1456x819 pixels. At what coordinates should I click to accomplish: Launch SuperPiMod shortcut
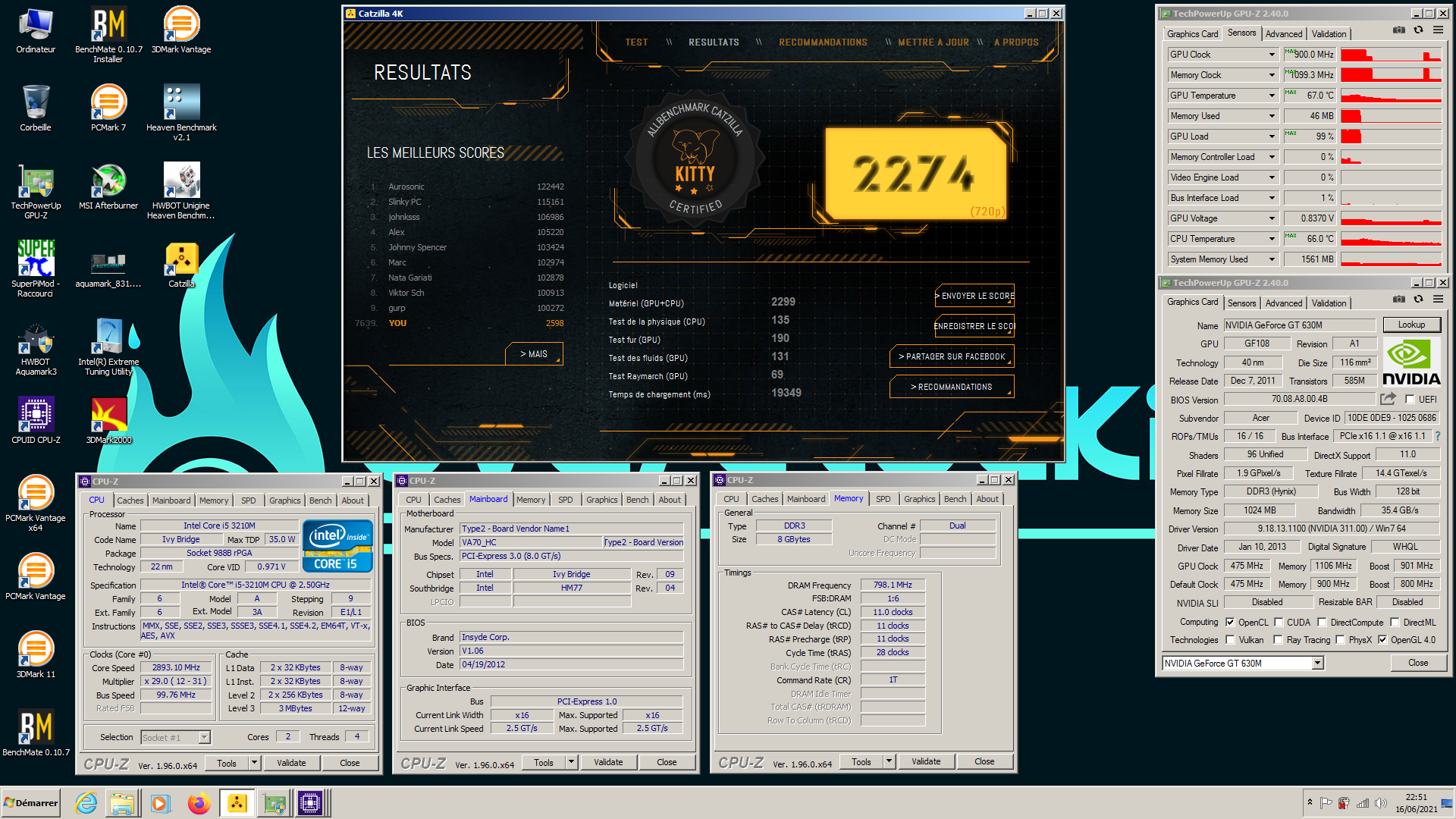pyautogui.click(x=36, y=269)
